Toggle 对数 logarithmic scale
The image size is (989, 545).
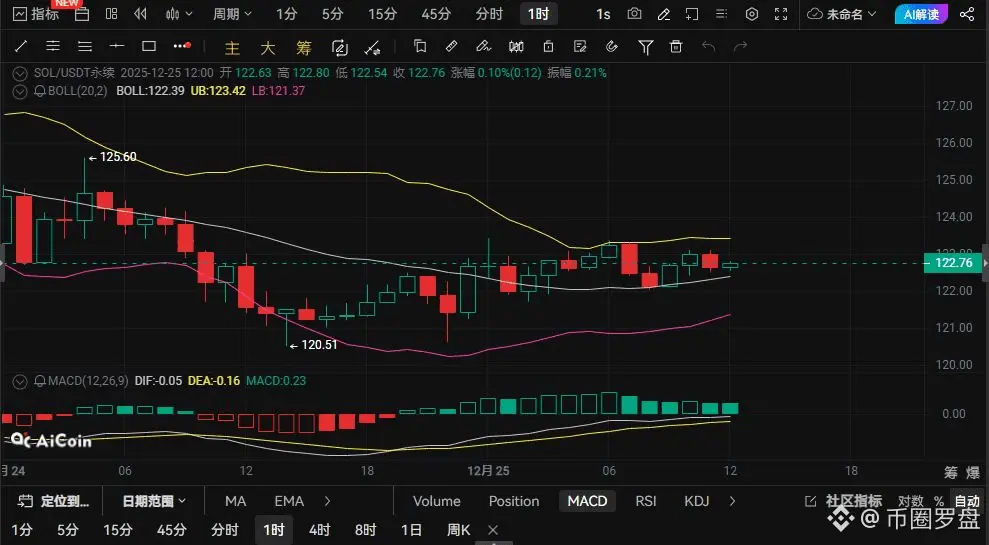point(911,501)
